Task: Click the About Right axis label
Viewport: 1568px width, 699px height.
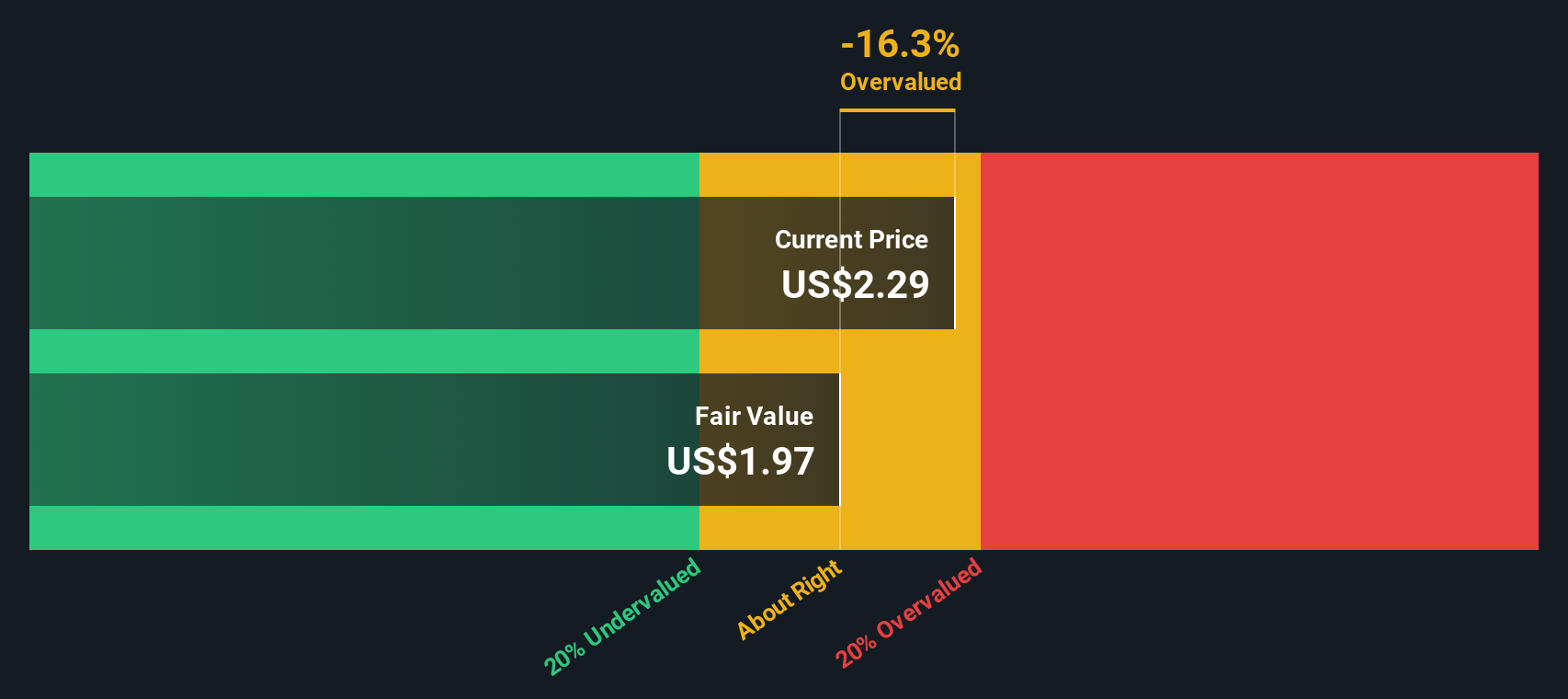Action: tap(790, 600)
